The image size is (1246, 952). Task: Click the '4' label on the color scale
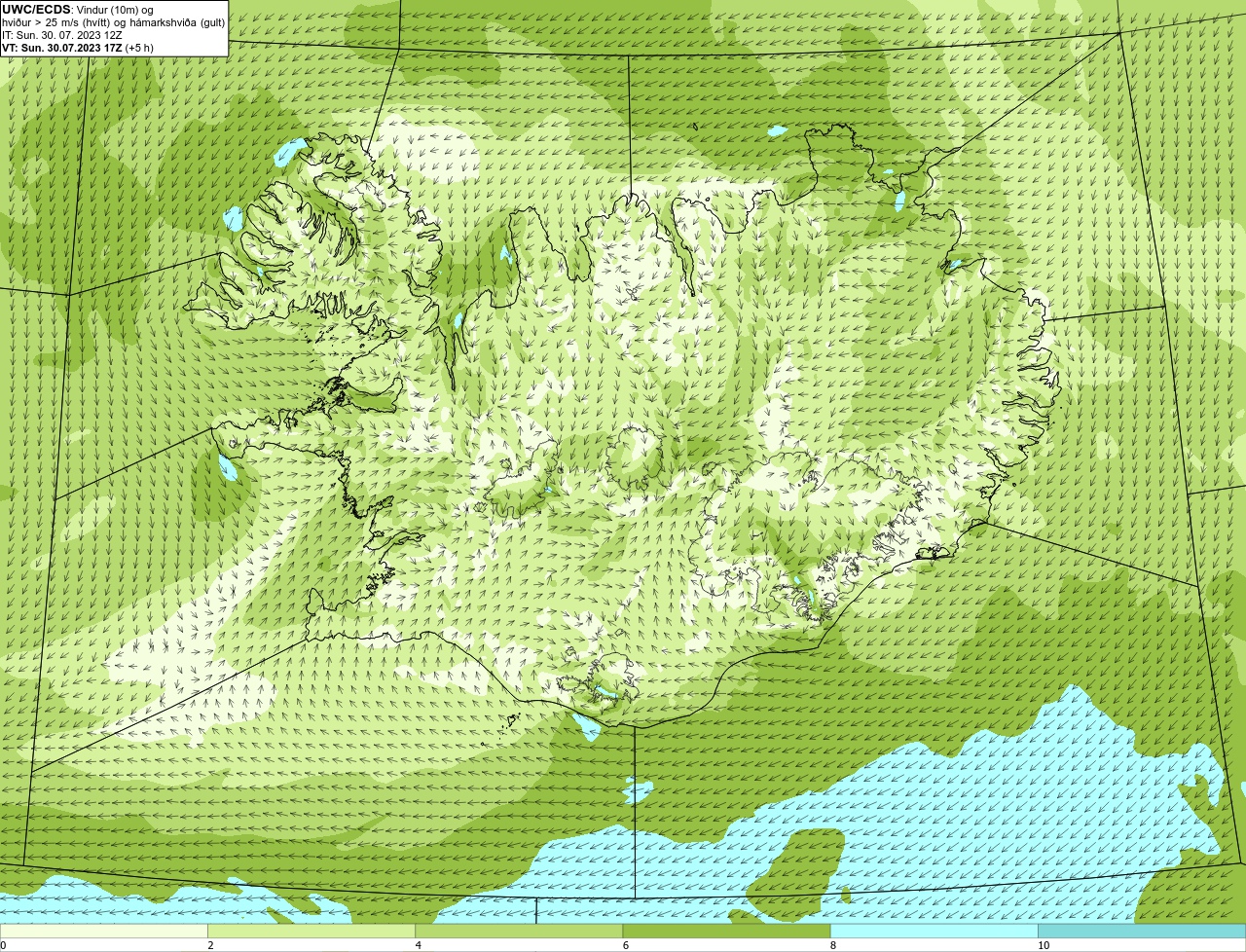[418, 945]
